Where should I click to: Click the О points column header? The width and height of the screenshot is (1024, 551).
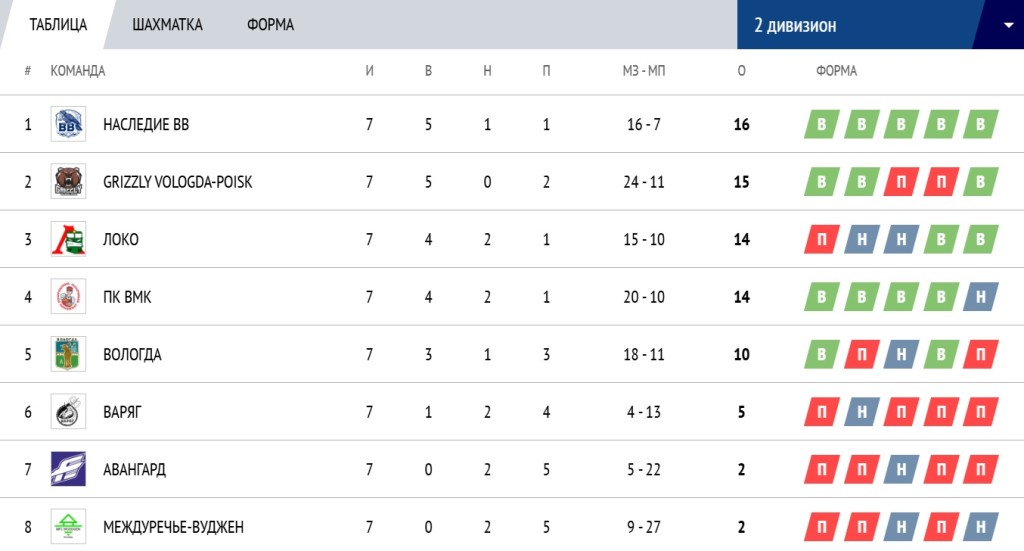click(741, 71)
